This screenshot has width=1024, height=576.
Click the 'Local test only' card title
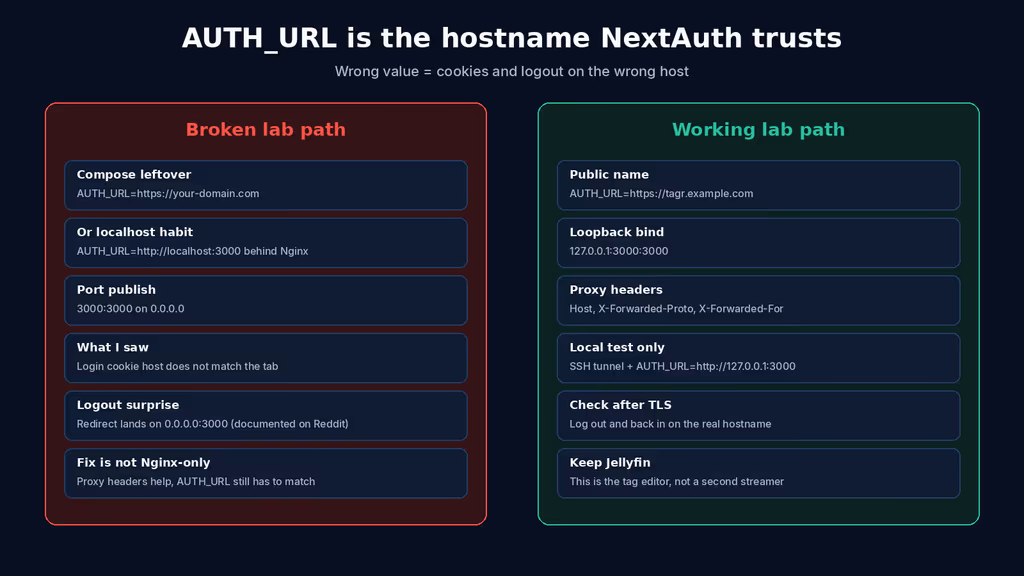[x=616, y=347]
